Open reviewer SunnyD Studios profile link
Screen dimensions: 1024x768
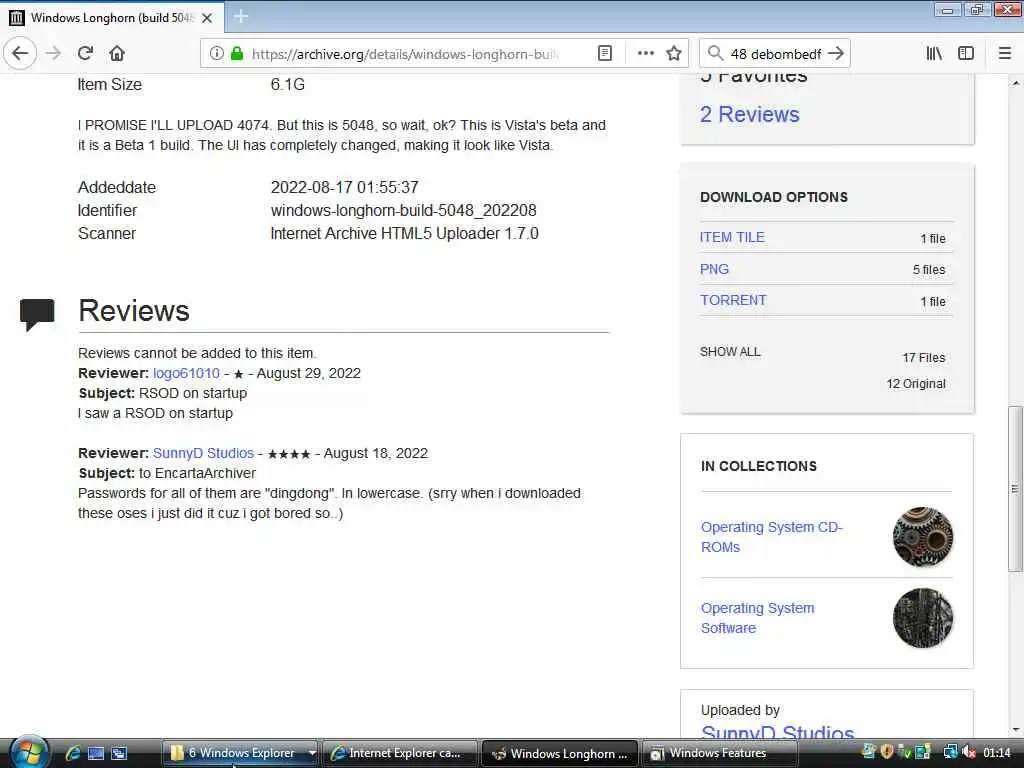coord(203,453)
